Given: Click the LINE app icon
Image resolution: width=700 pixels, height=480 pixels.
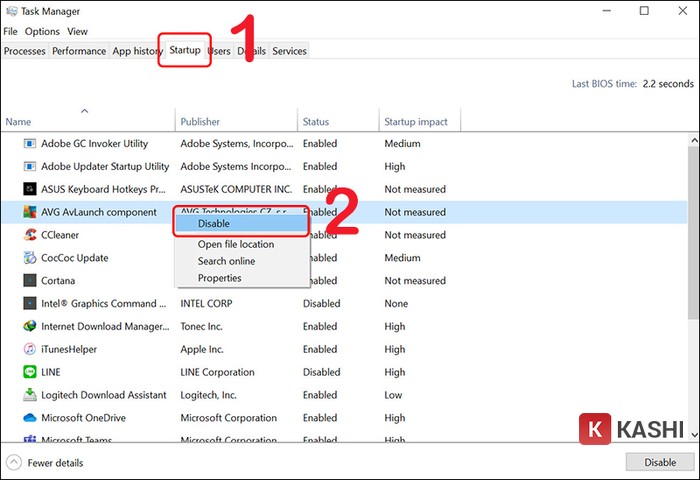Looking at the screenshot, I should (29, 371).
